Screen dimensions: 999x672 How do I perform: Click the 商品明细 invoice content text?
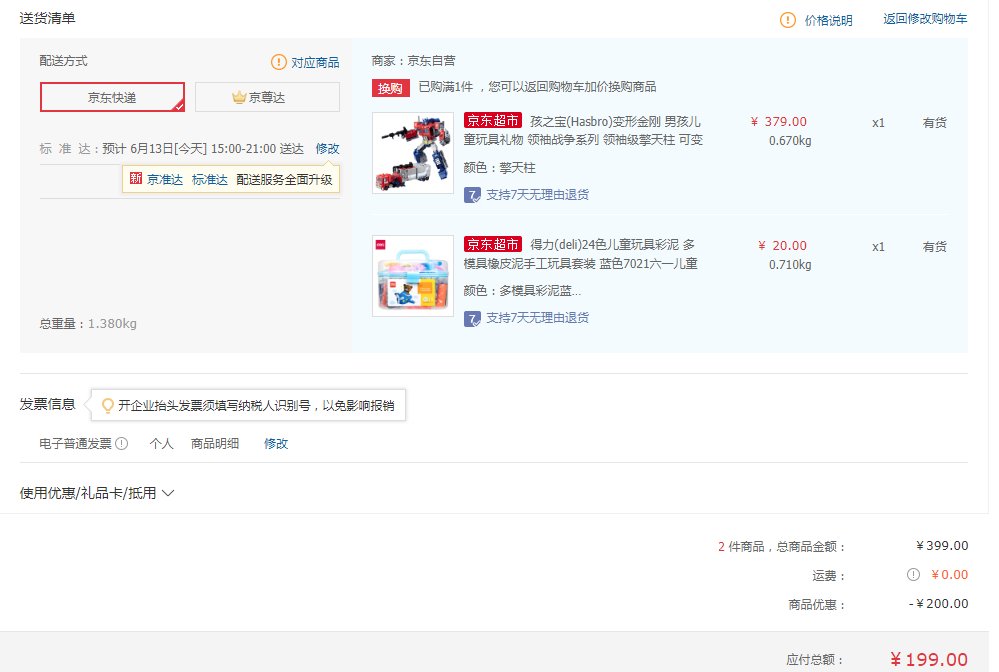pyautogui.click(x=215, y=443)
